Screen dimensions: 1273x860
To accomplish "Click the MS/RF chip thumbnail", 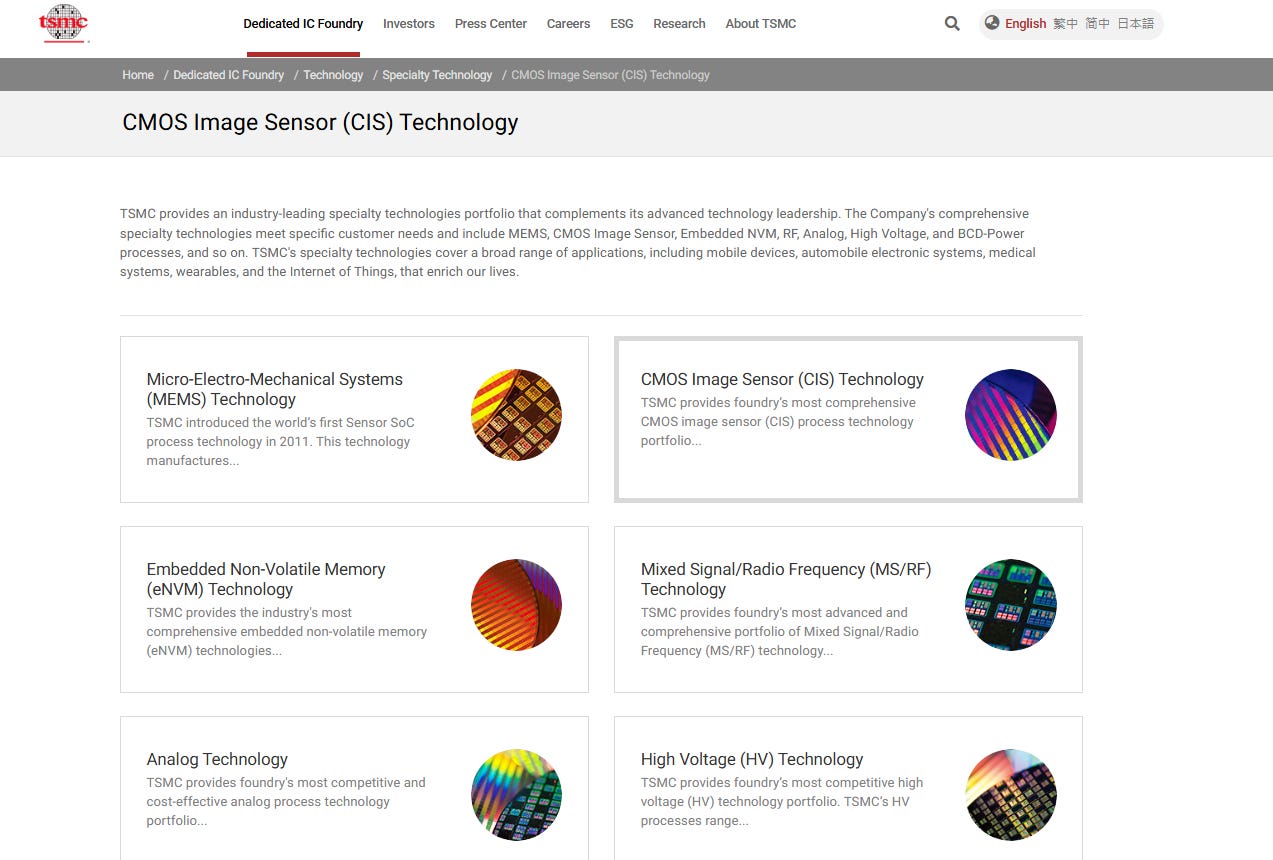I will [1010, 605].
